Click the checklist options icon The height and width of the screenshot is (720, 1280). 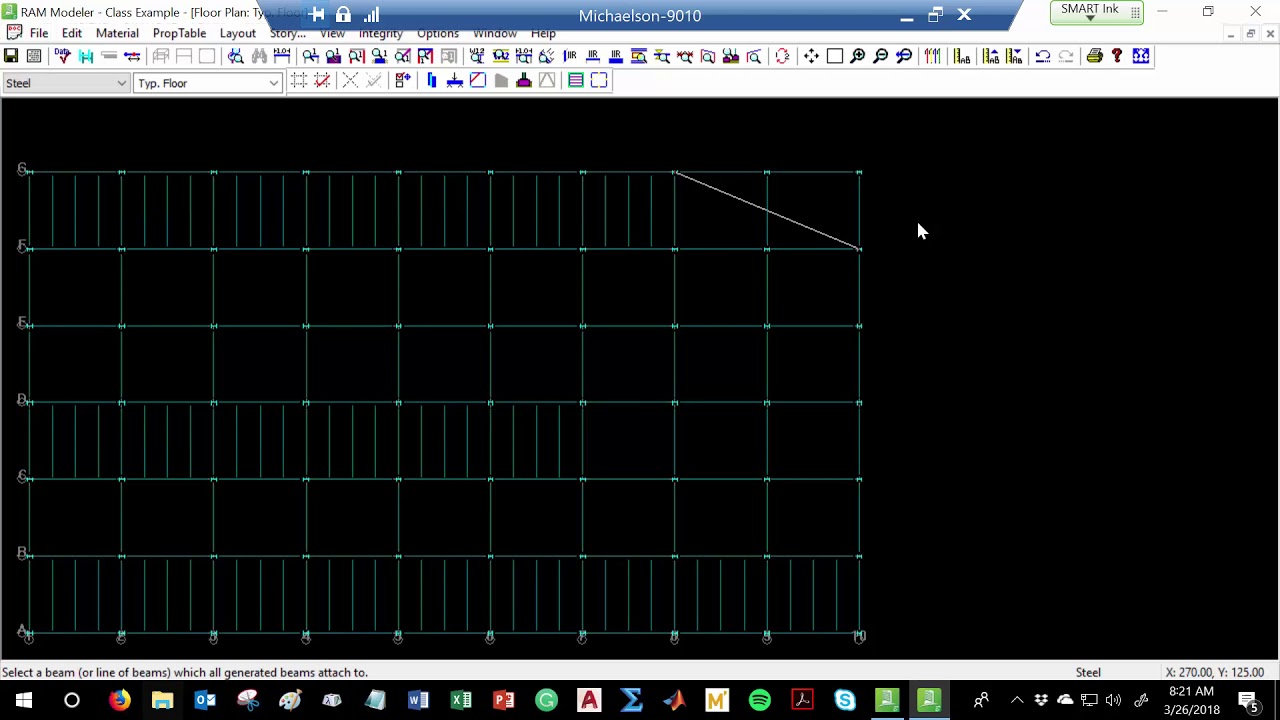click(402, 81)
